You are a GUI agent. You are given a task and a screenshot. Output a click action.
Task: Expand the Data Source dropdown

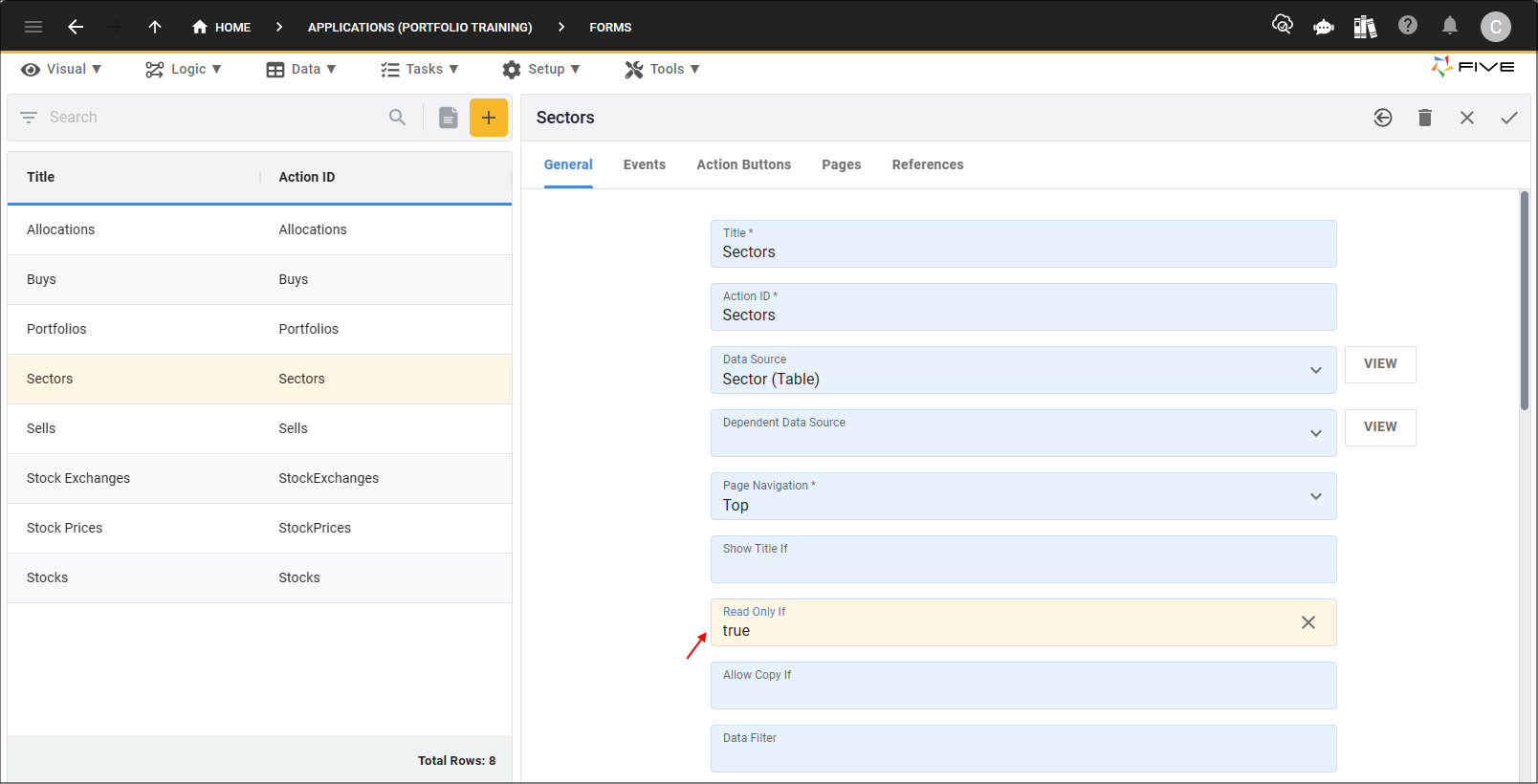pyautogui.click(x=1316, y=370)
